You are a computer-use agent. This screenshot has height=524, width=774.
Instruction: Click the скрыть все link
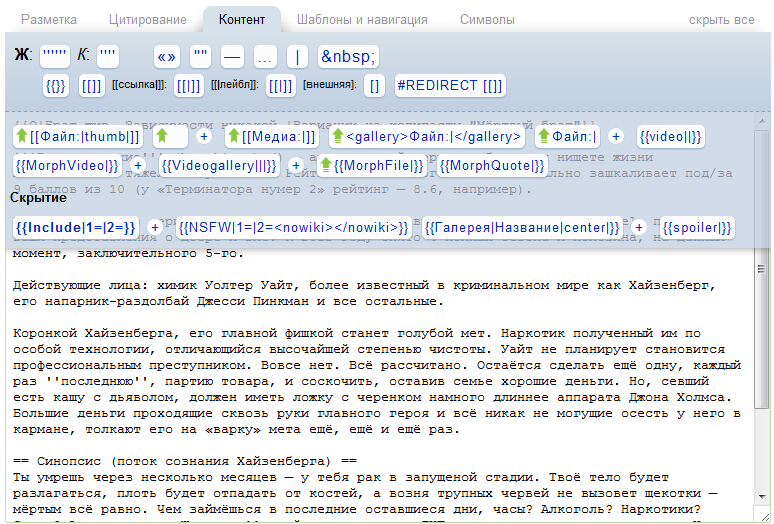[x=721, y=19]
